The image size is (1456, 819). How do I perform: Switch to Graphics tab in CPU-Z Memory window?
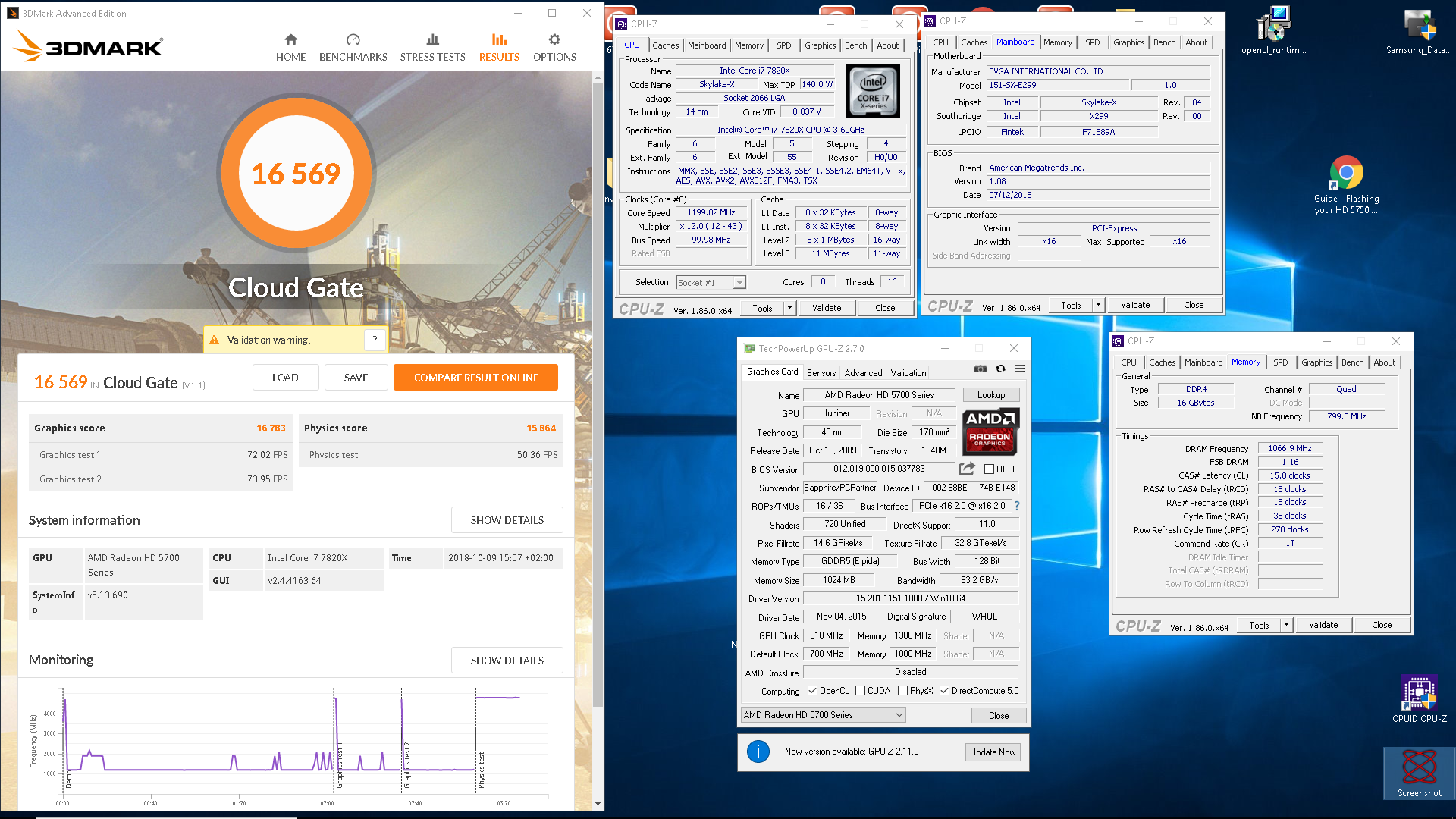click(1316, 362)
